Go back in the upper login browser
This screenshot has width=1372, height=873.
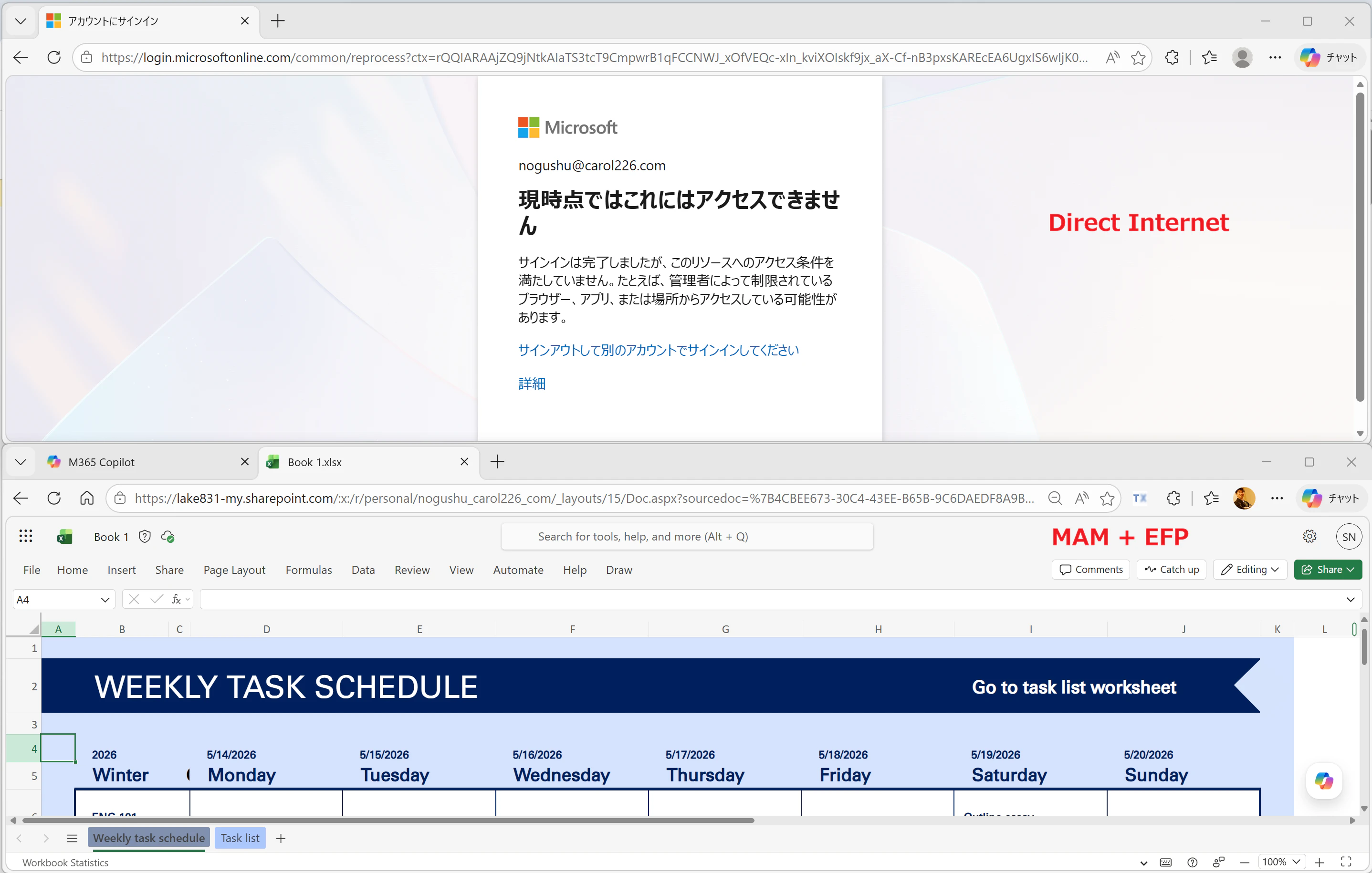pos(21,57)
